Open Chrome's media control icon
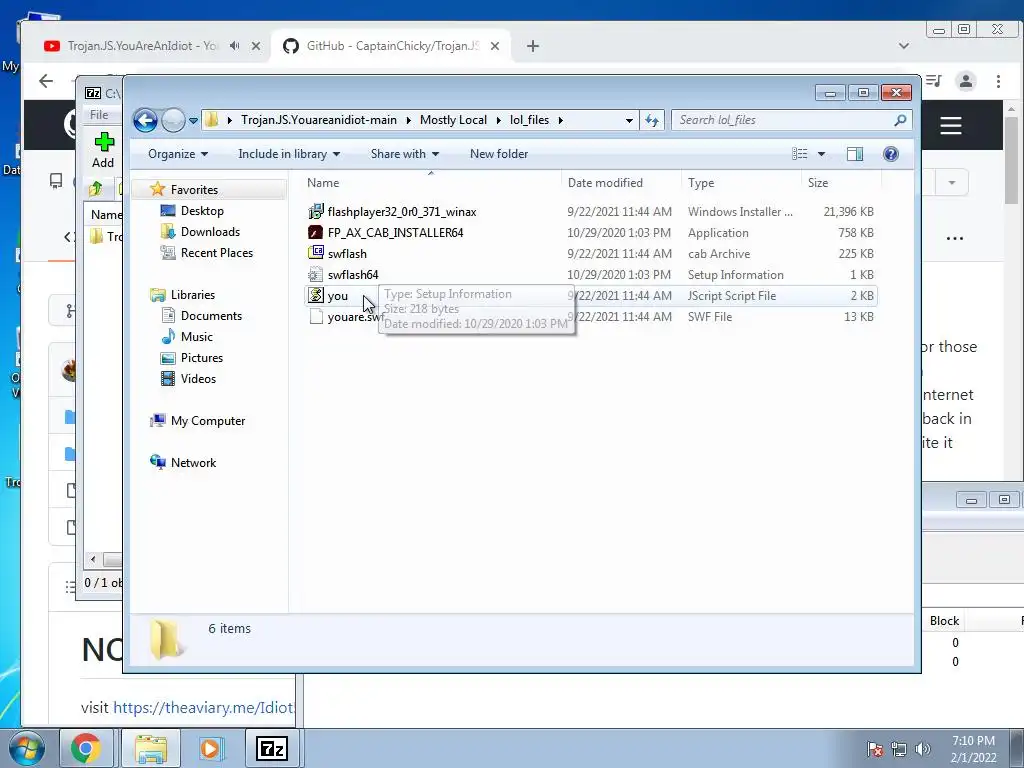Image resolution: width=1024 pixels, height=768 pixels. tap(935, 81)
